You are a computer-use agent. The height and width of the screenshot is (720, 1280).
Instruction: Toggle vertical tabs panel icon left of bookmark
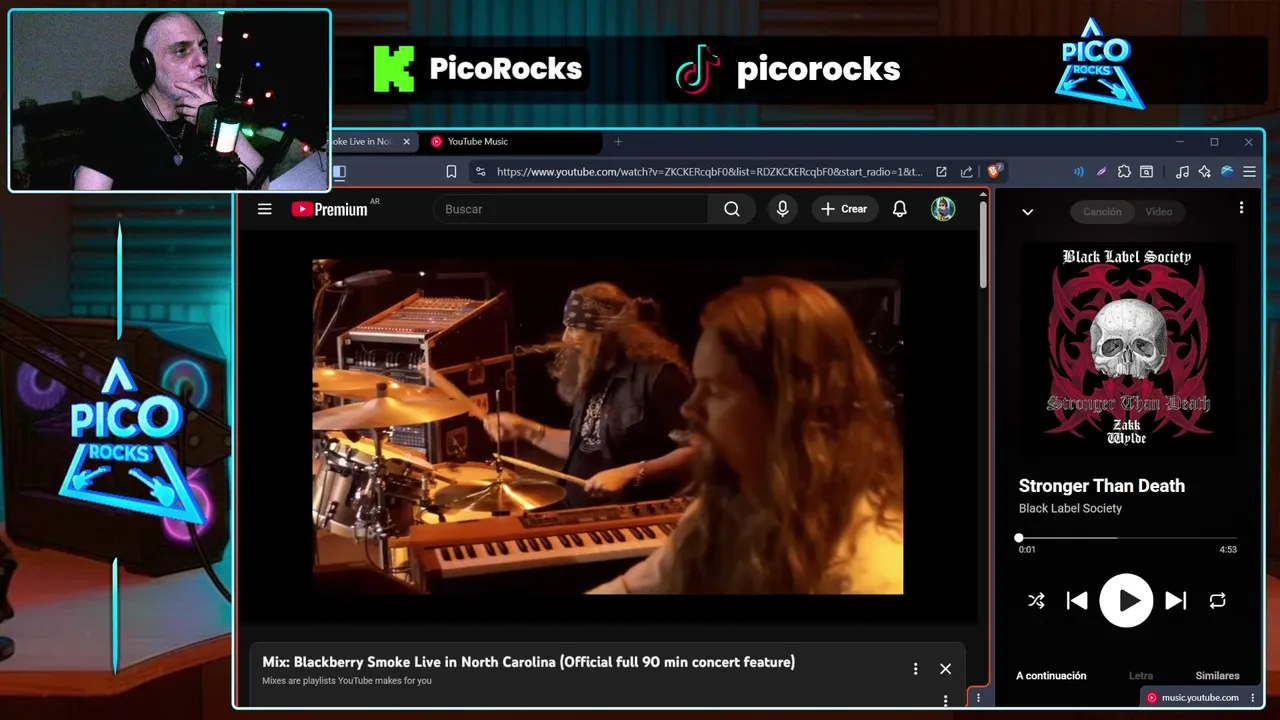coord(339,172)
